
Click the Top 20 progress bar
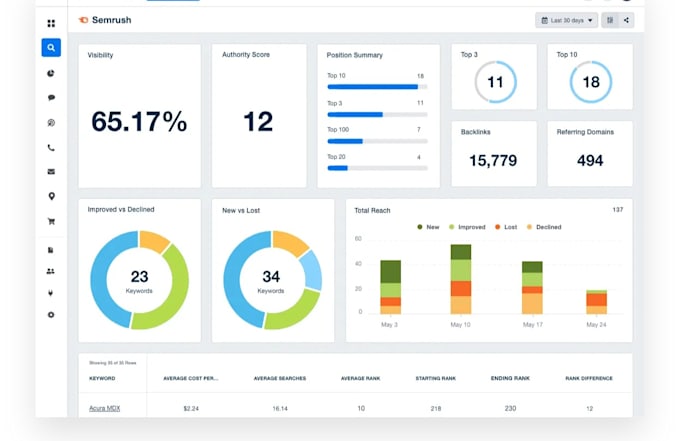tap(377, 168)
